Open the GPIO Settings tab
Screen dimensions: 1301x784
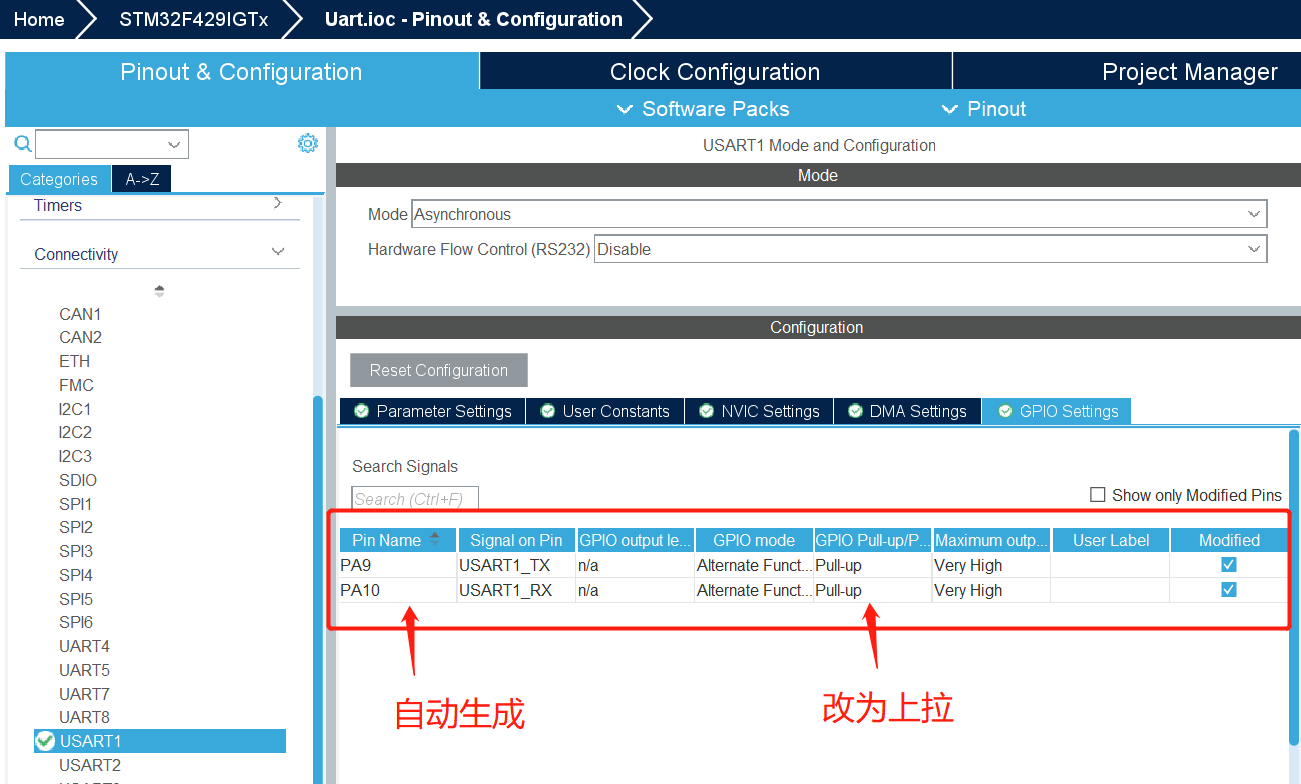point(1057,411)
